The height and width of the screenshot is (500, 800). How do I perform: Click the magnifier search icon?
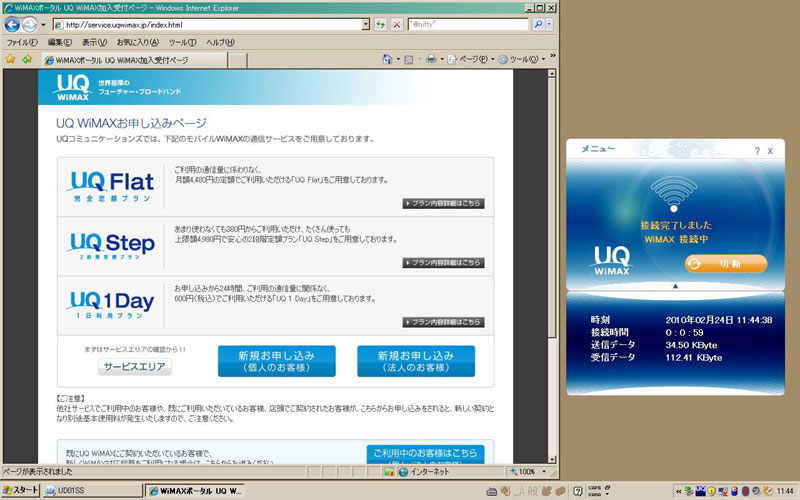538,24
